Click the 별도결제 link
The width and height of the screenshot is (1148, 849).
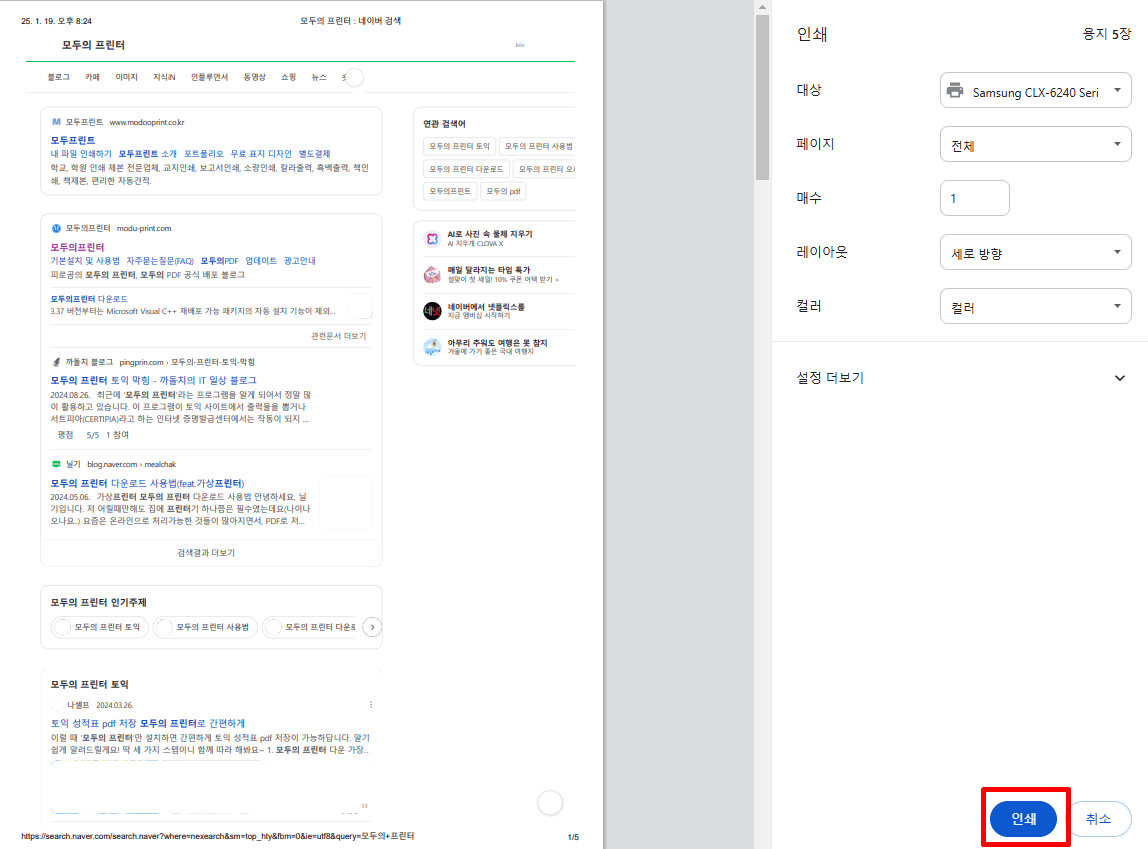pyautogui.click(x=314, y=154)
